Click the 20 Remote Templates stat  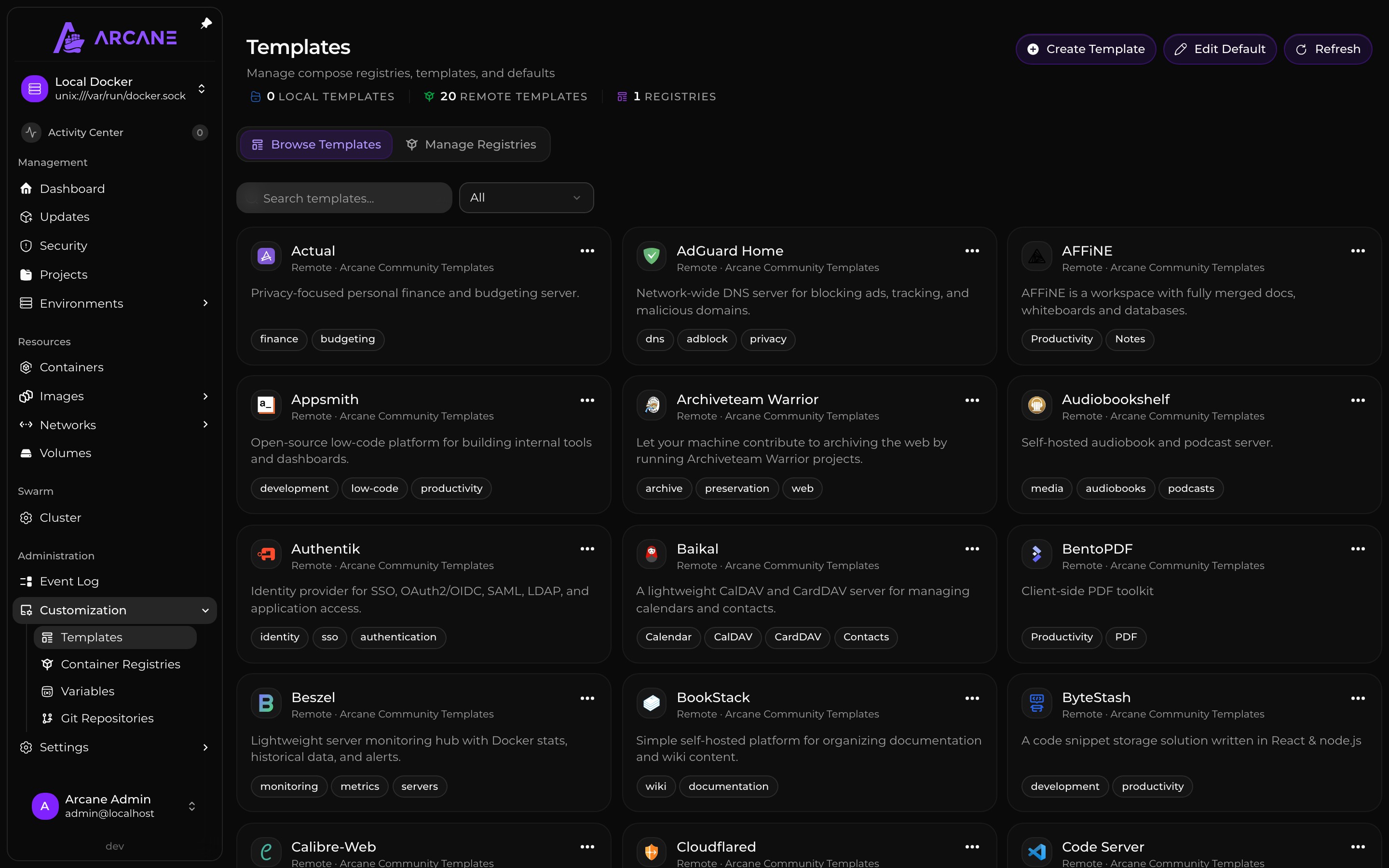pyautogui.click(x=505, y=96)
